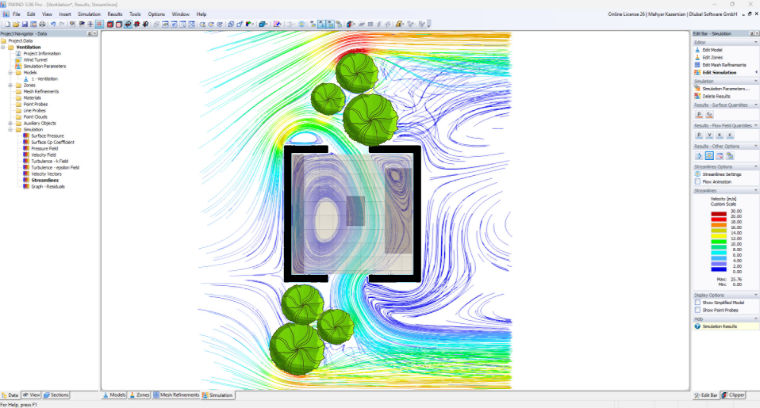Click Wind Tunnel icon in navigator tree
Image resolution: width=760 pixels, height=408 pixels.
click(18, 60)
